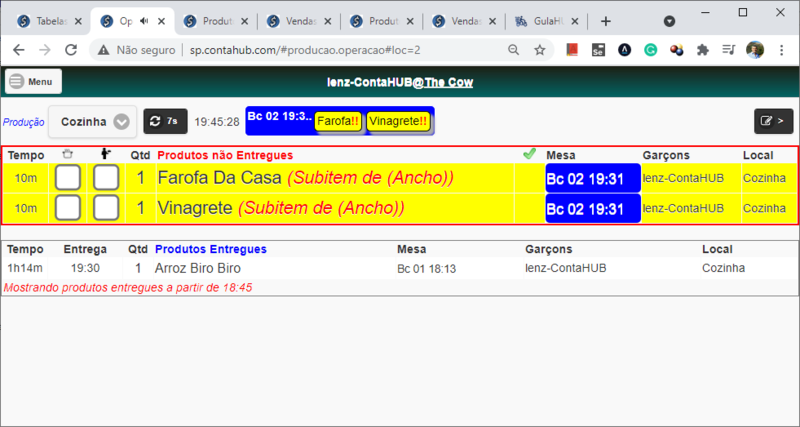This screenshot has height=427, width=800.
Task: Click the Mostrando produtos entregues notice
Action: pyautogui.click(x=128, y=288)
